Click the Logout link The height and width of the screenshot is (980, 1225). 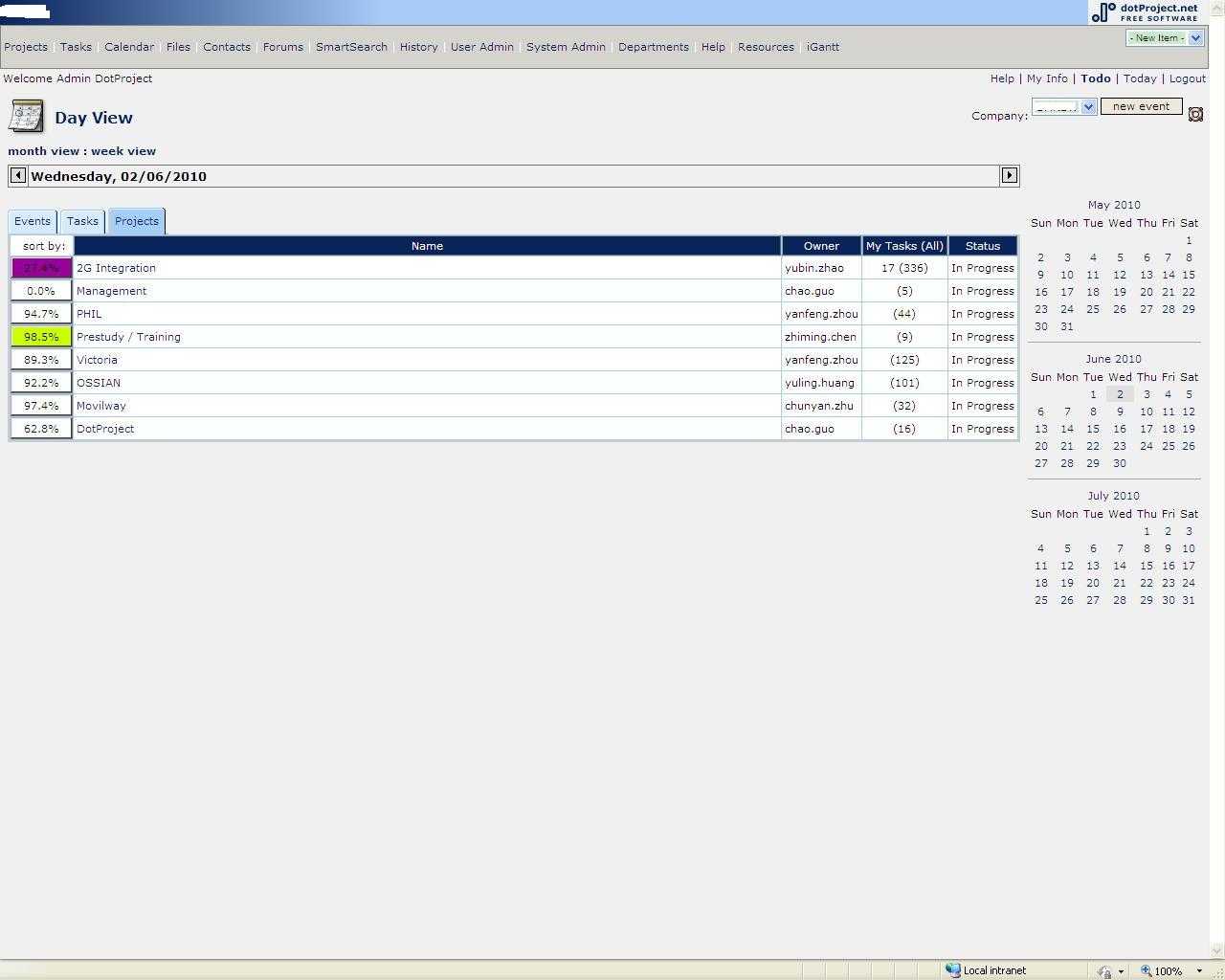point(1187,78)
